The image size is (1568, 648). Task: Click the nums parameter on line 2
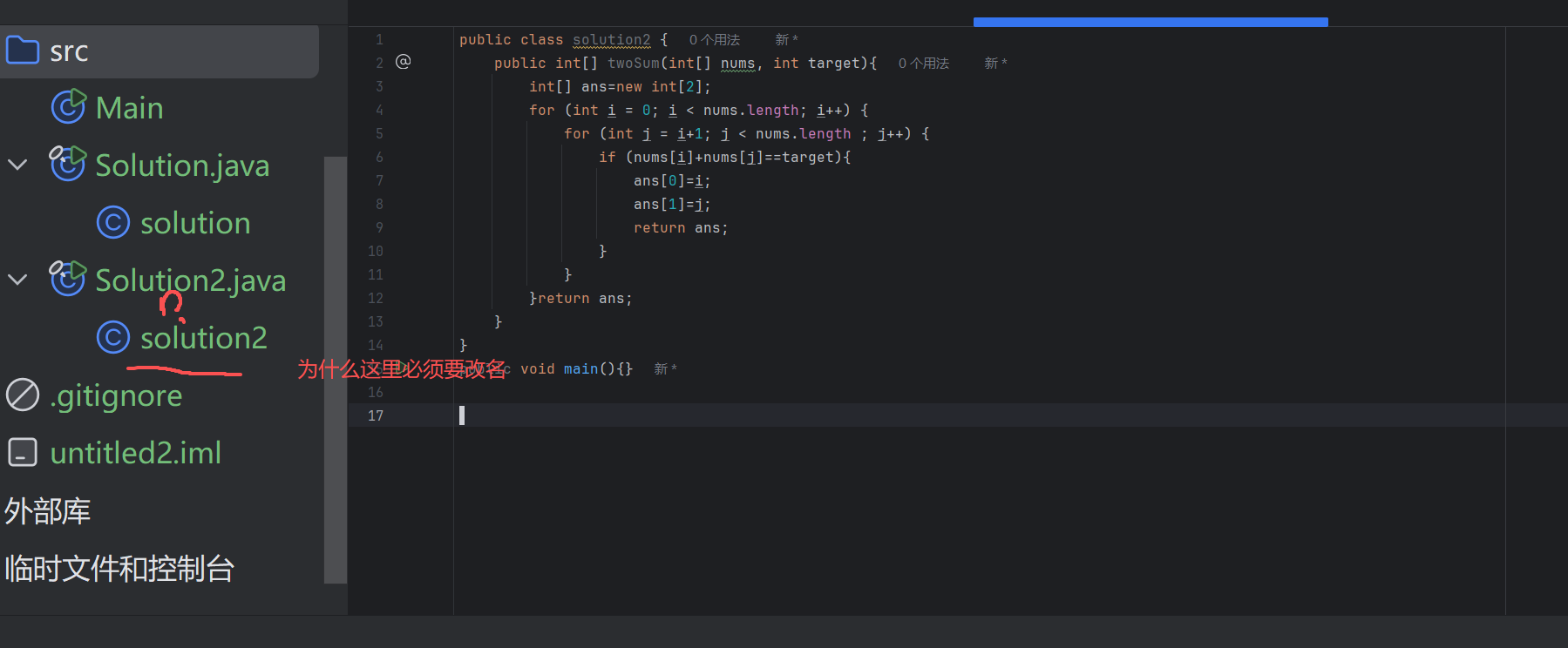click(x=737, y=64)
